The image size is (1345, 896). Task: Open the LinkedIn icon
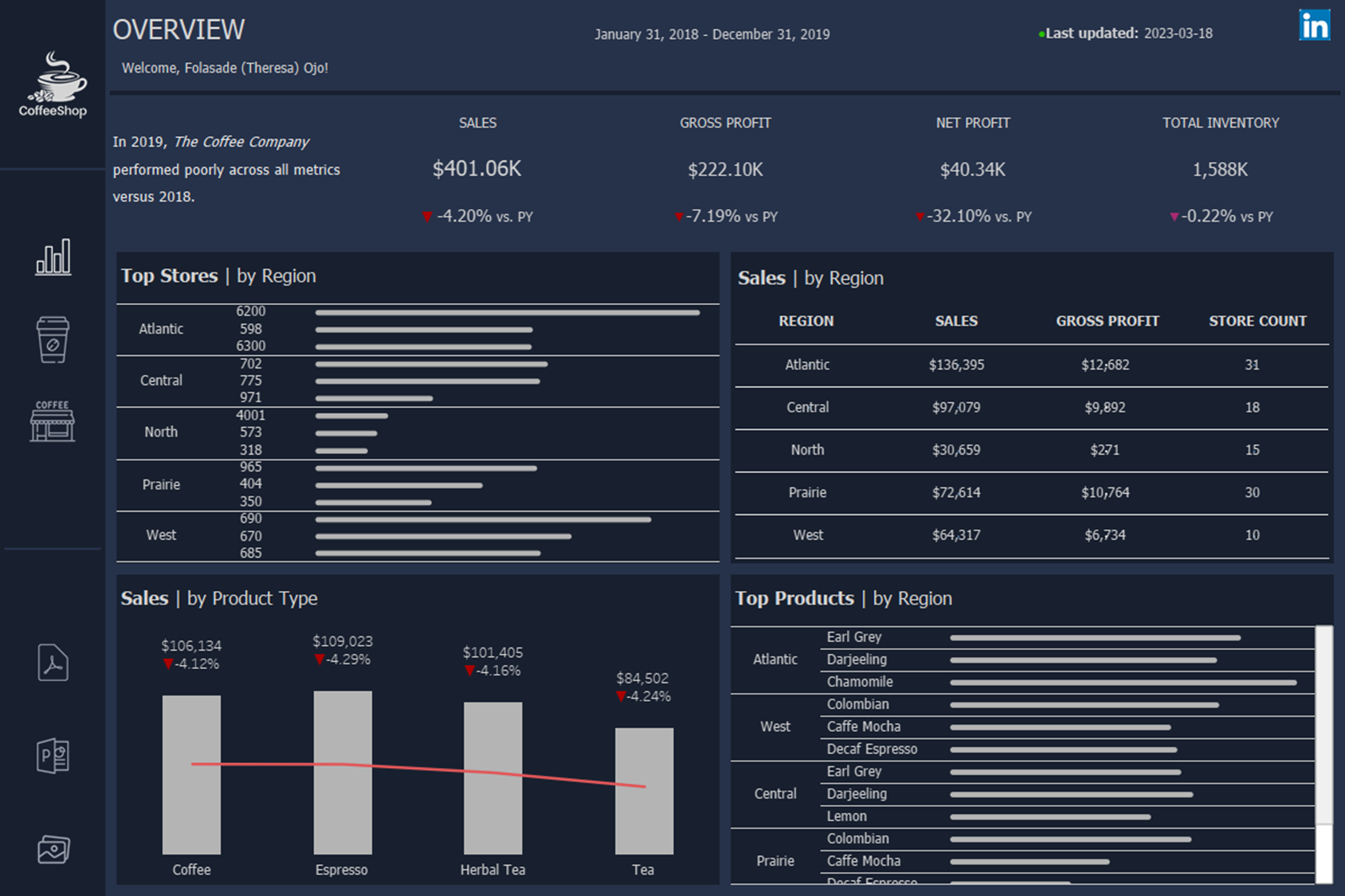(1315, 26)
